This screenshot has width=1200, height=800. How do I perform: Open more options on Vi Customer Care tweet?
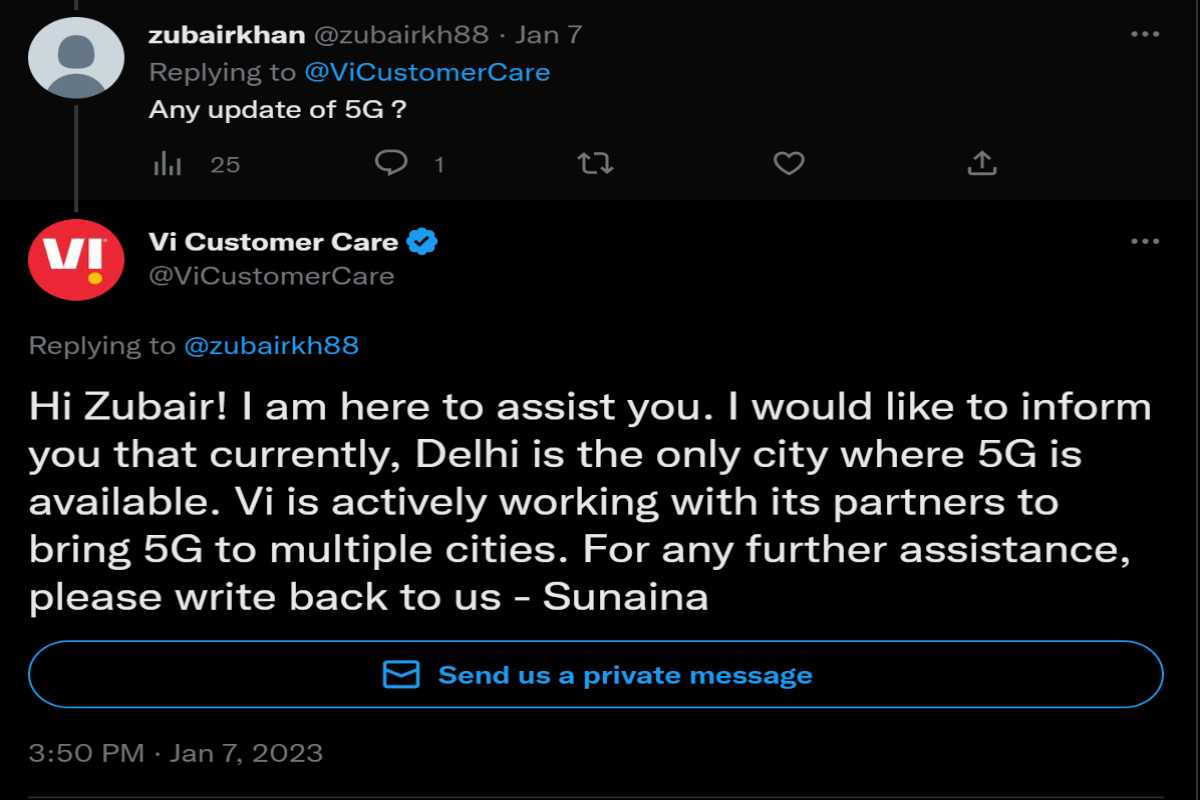[x=1144, y=242]
